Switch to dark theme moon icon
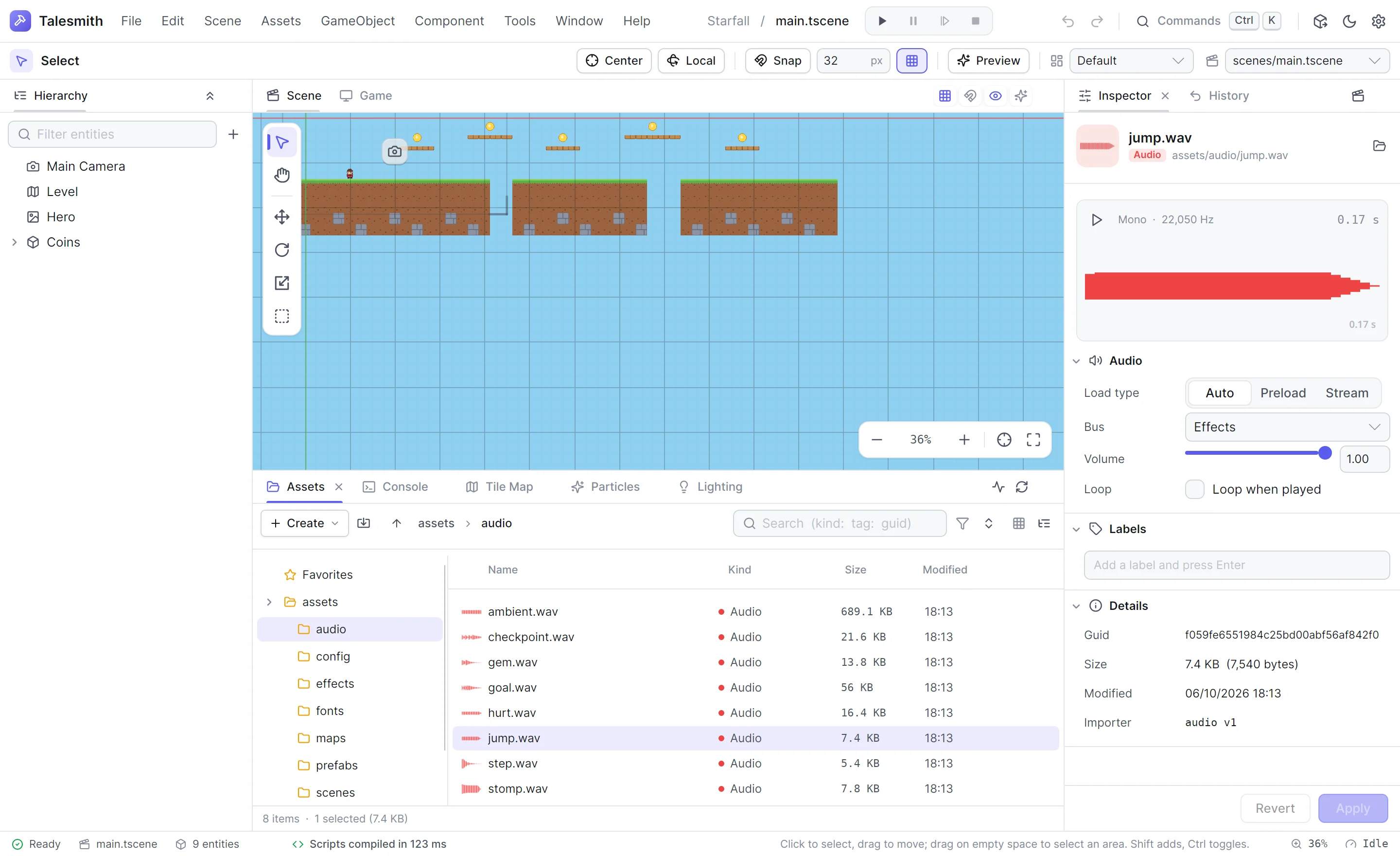Screen dimensions: 1400x856 pyautogui.click(x=1349, y=21)
